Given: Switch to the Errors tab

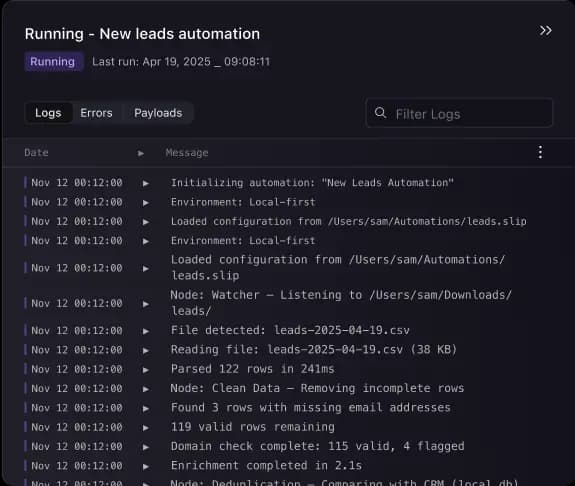Looking at the screenshot, I should click(96, 113).
